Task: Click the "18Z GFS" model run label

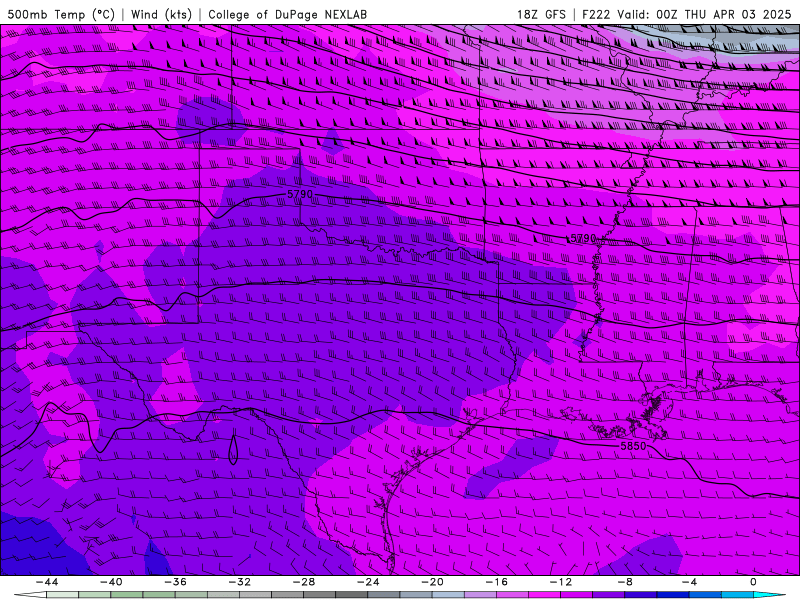Action: point(541,14)
